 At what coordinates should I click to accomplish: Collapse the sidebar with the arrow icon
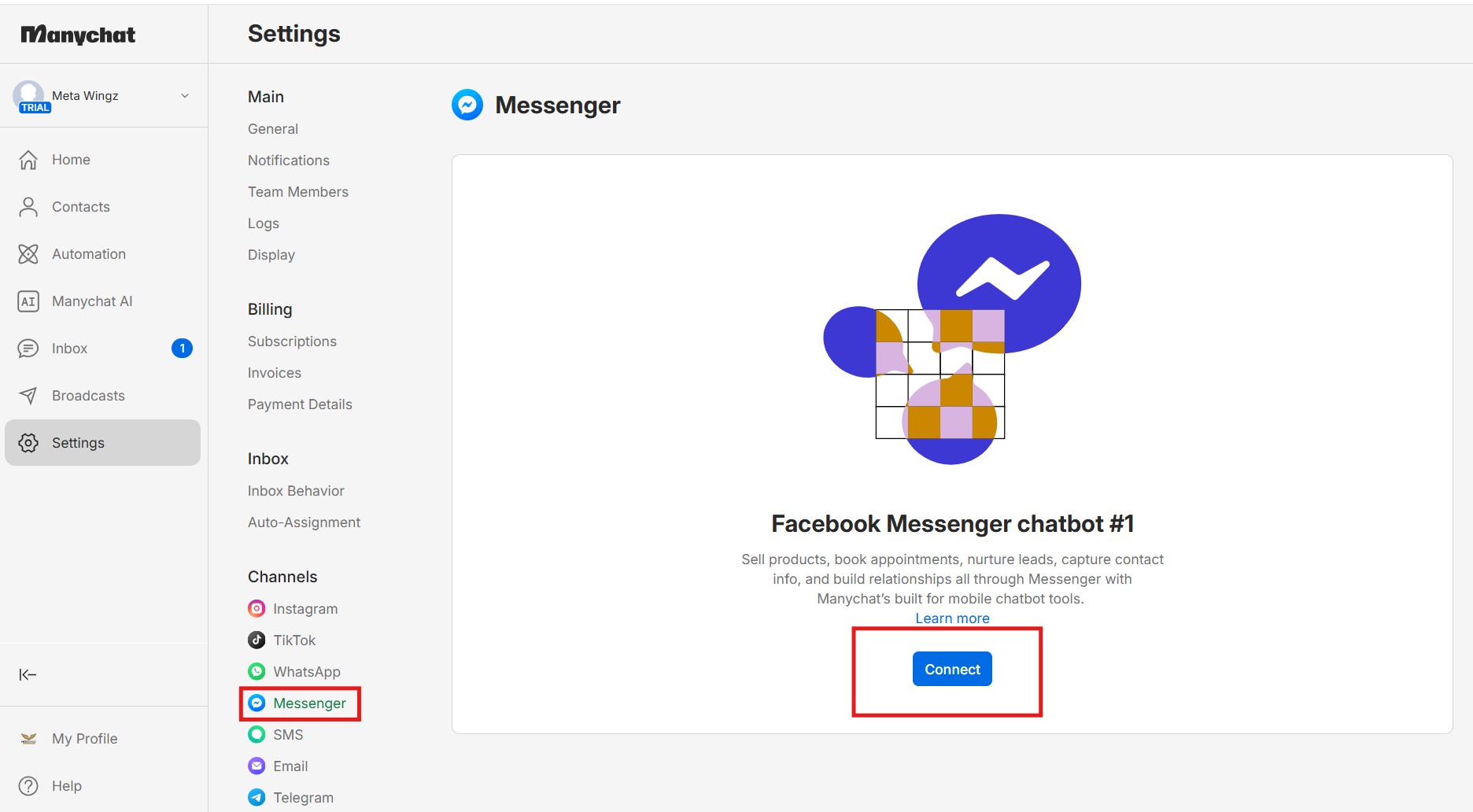(x=28, y=674)
